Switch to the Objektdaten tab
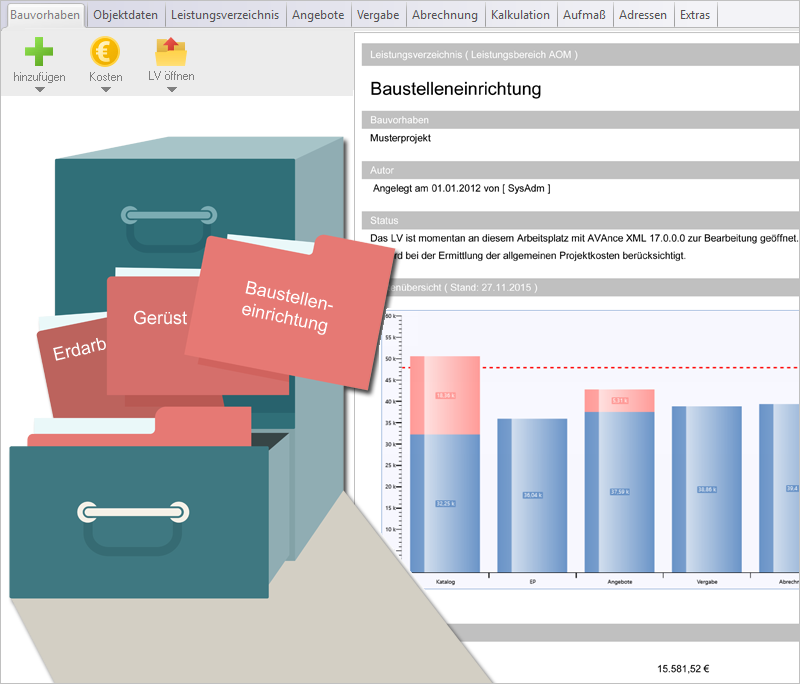Screen dimensions: 800x684 pos(125,15)
